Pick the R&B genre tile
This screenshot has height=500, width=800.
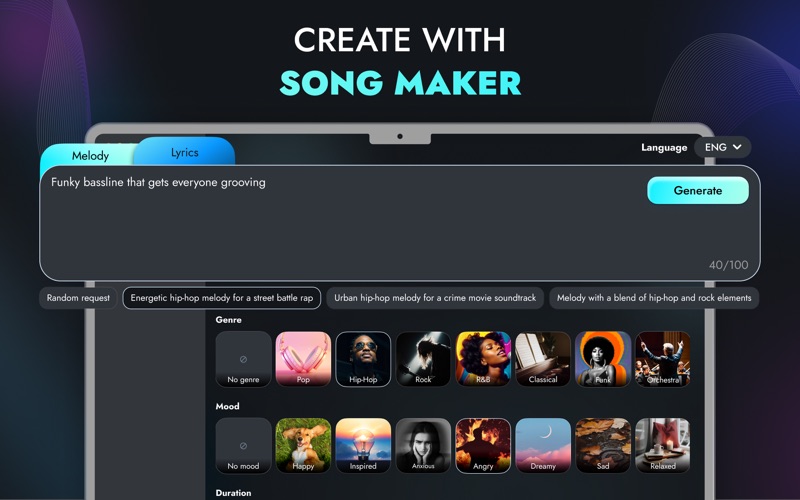[x=483, y=359]
